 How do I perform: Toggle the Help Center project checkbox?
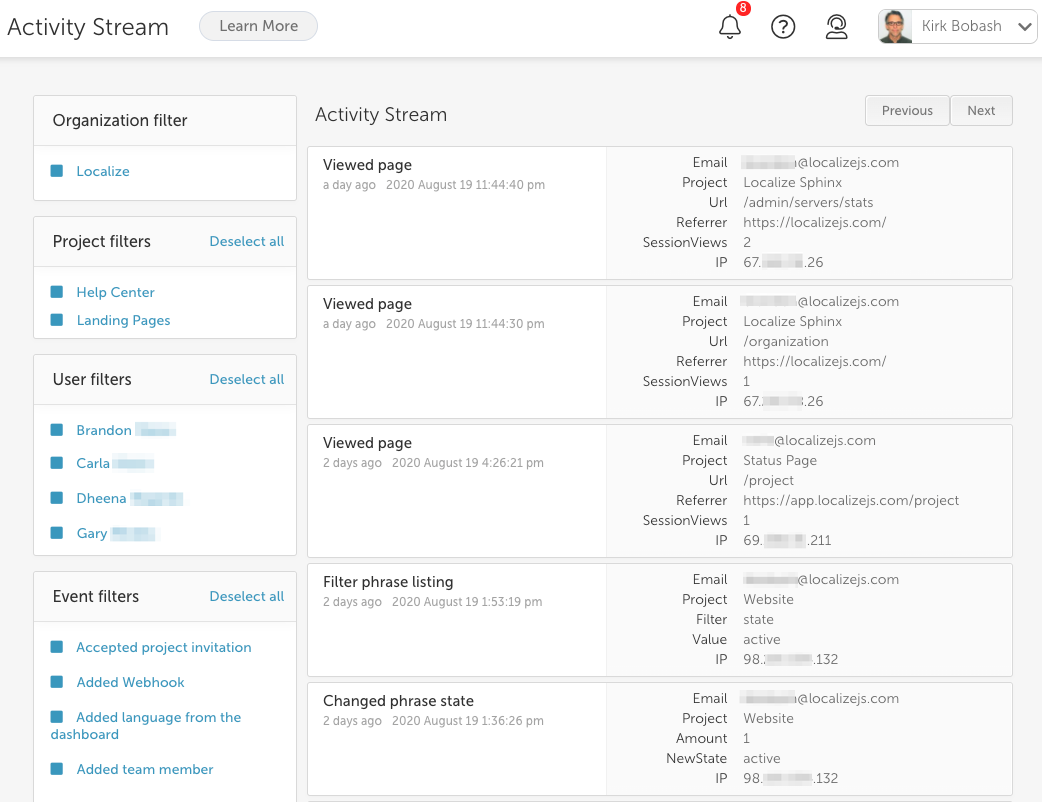pos(57,292)
